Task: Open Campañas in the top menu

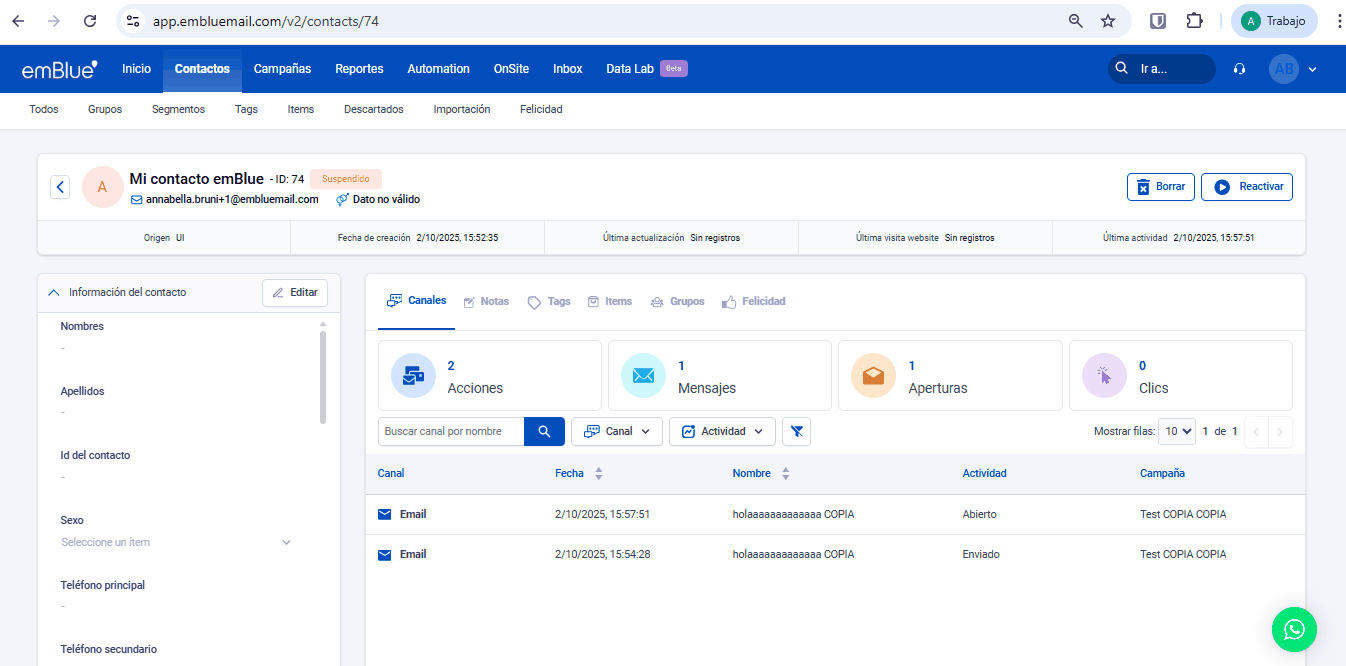Action: 282,69
